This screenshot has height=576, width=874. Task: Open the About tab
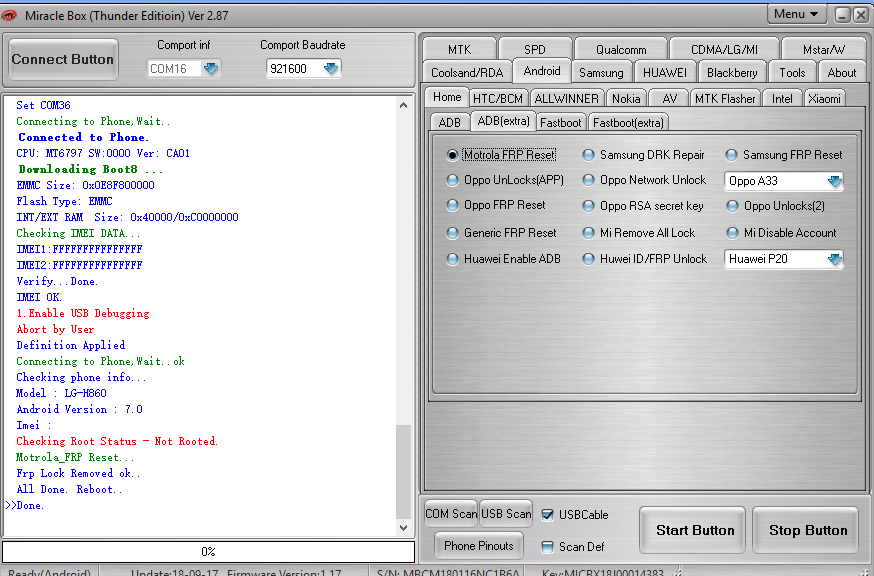coord(842,72)
